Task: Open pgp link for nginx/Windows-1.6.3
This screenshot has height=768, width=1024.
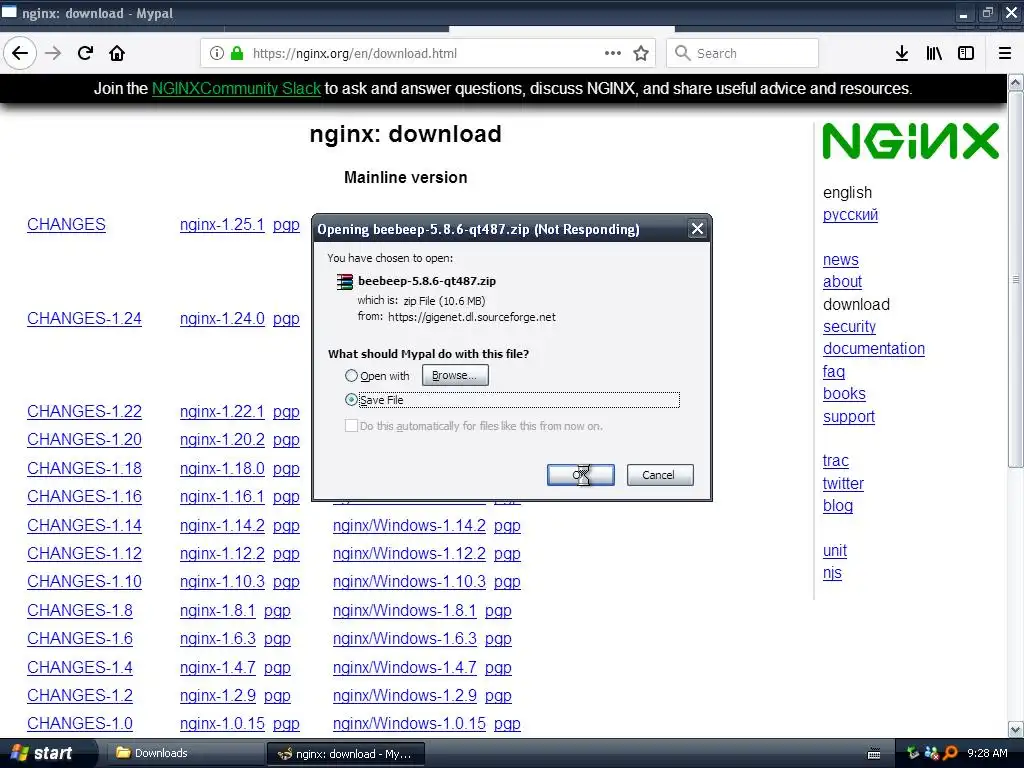Action: pyautogui.click(x=498, y=639)
